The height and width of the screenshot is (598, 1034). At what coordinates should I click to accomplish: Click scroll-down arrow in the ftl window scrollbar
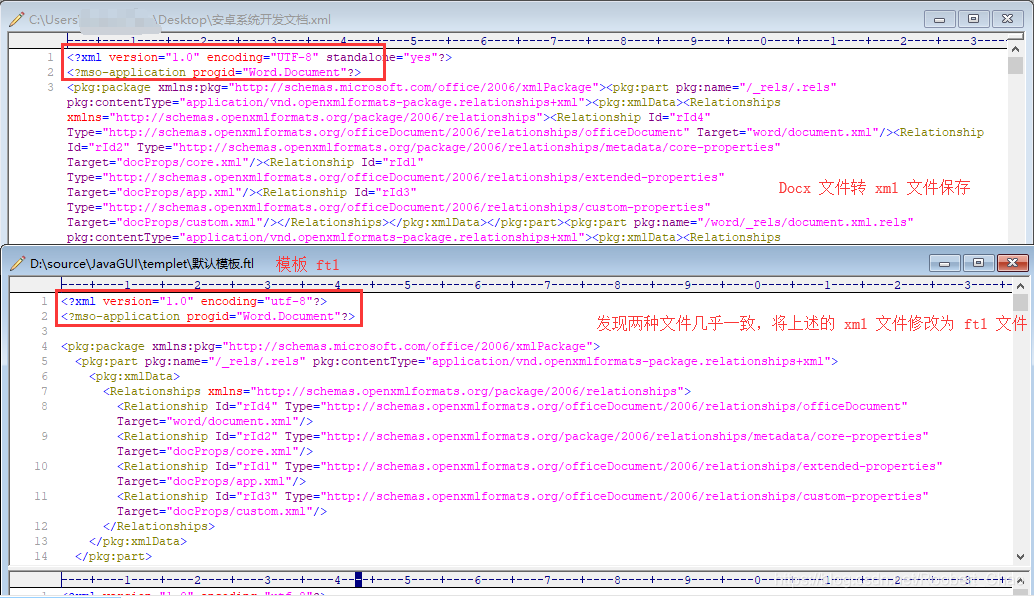(x=1020, y=557)
